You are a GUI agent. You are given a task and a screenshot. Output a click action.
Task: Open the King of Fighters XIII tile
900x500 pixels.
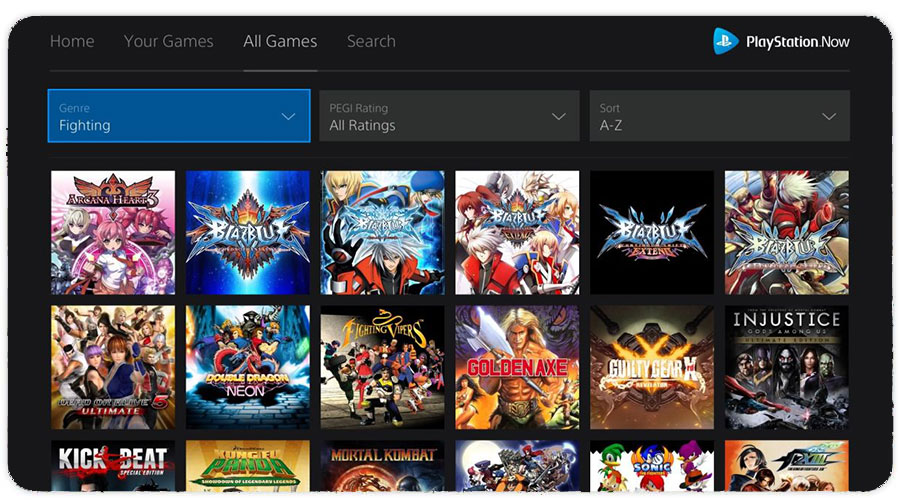[x=787, y=466]
